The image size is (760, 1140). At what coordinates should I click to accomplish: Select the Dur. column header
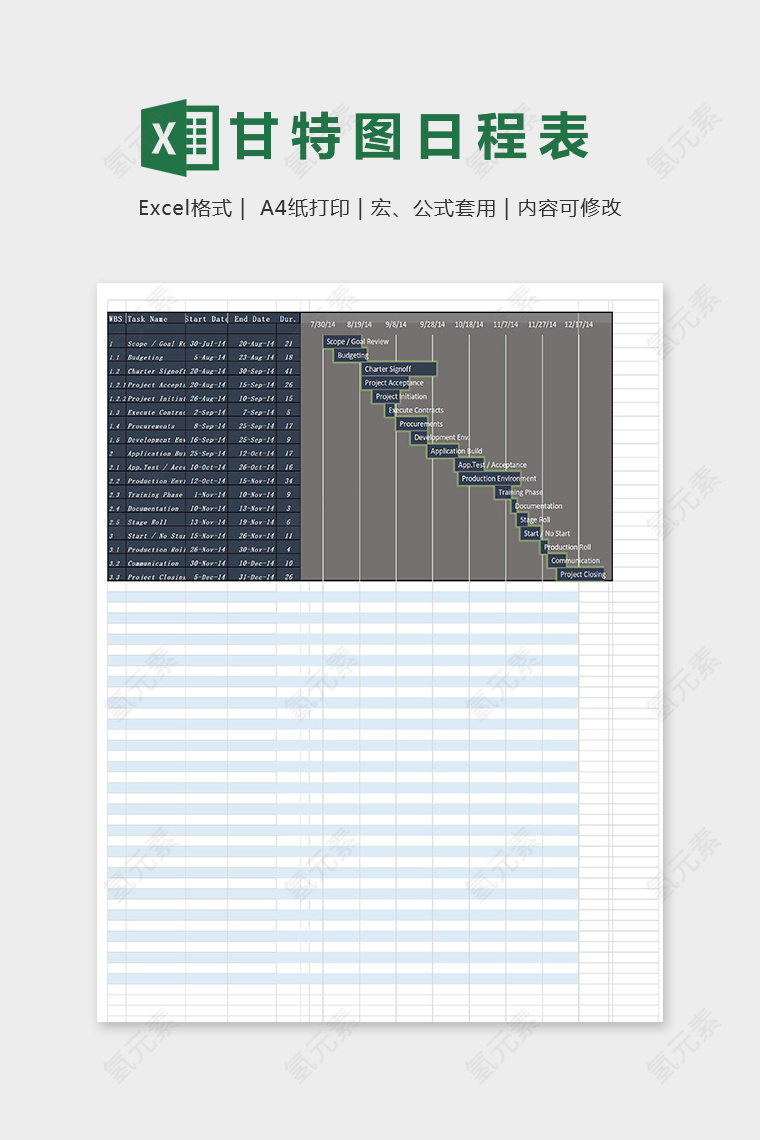point(289,319)
